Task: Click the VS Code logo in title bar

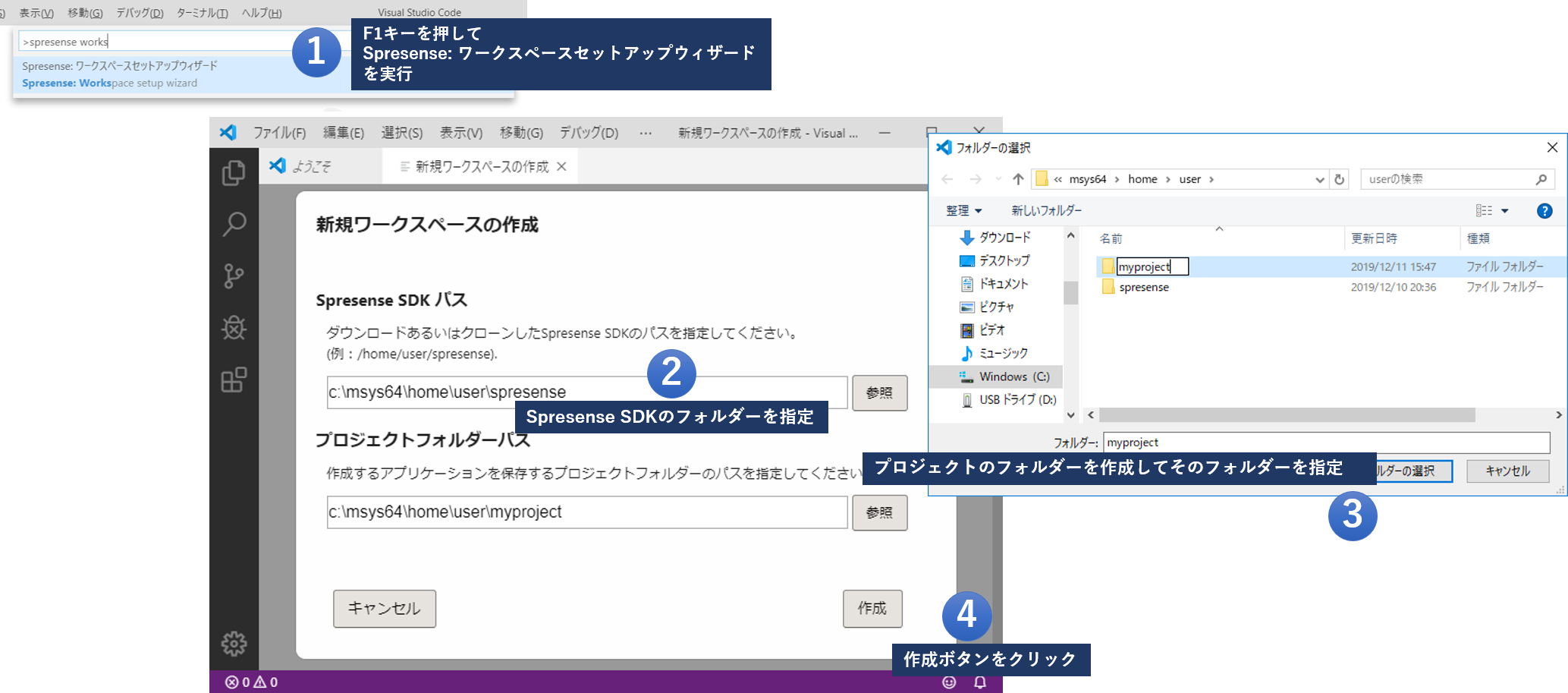Action: [x=228, y=132]
